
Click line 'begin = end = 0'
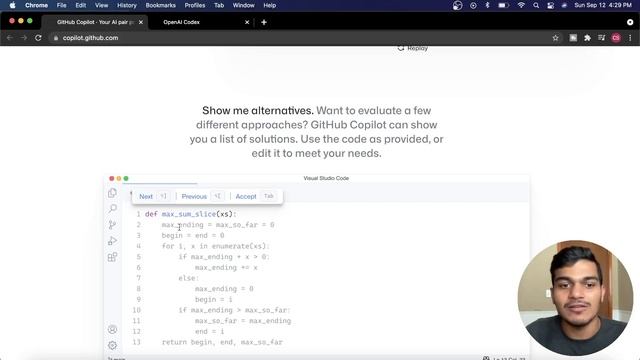193,236
